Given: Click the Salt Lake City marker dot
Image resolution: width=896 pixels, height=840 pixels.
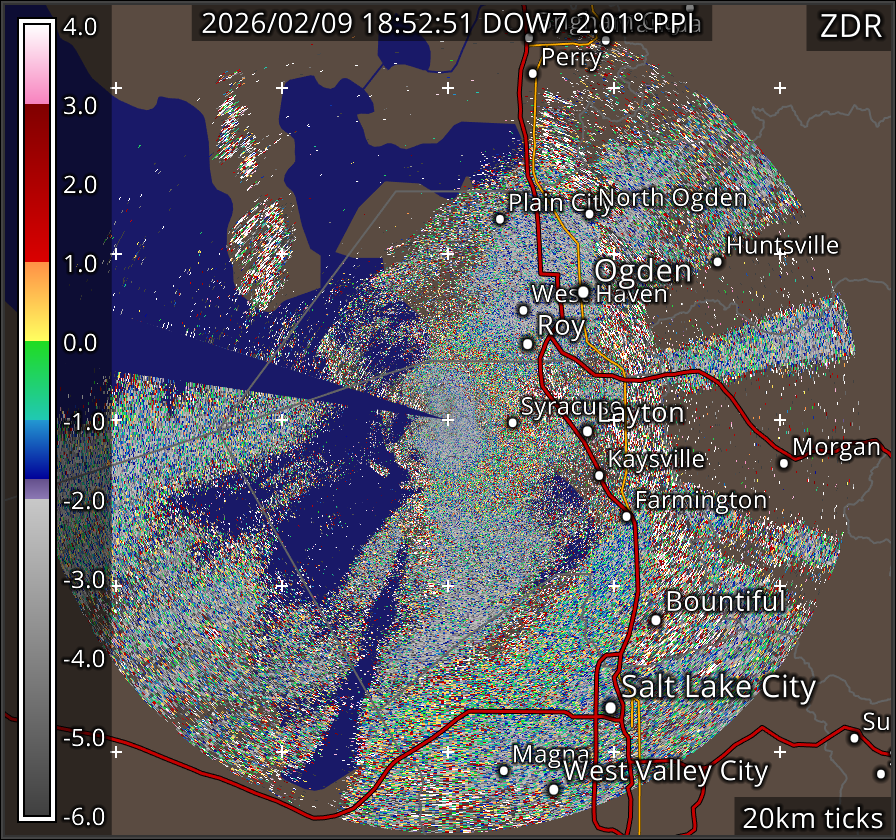Looking at the screenshot, I should point(610,708).
